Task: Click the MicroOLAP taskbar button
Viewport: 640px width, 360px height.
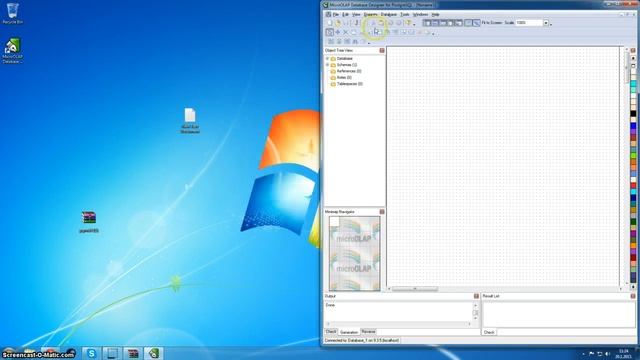Action: 153,353
